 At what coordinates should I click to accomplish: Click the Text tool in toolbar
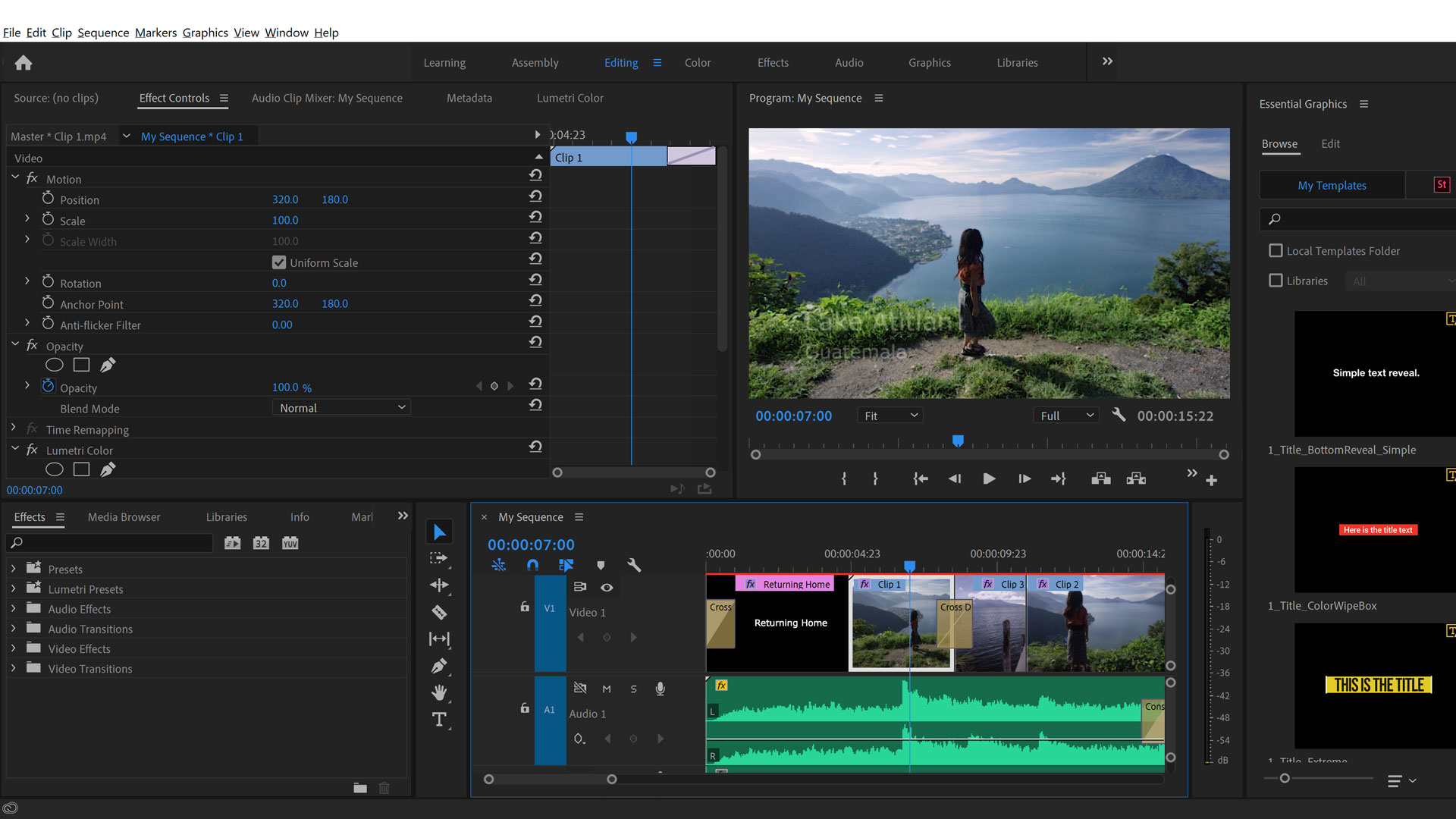(x=440, y=718)
